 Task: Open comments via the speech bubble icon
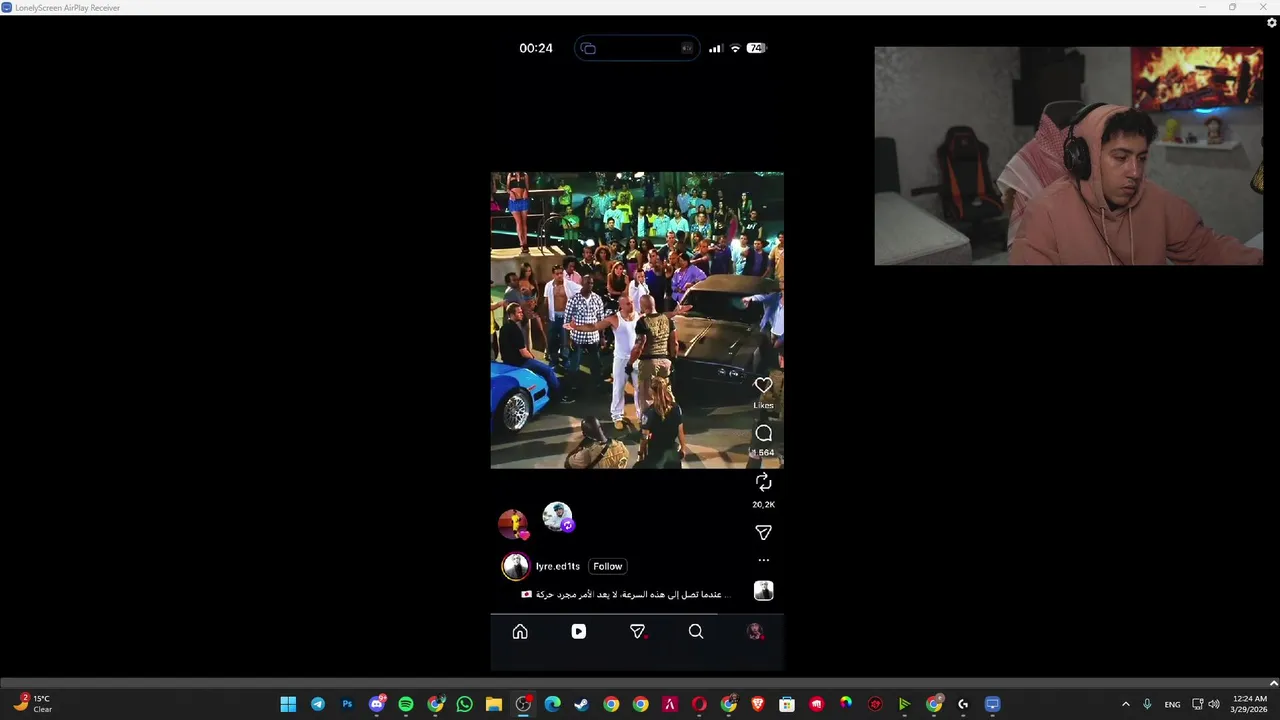763,433
